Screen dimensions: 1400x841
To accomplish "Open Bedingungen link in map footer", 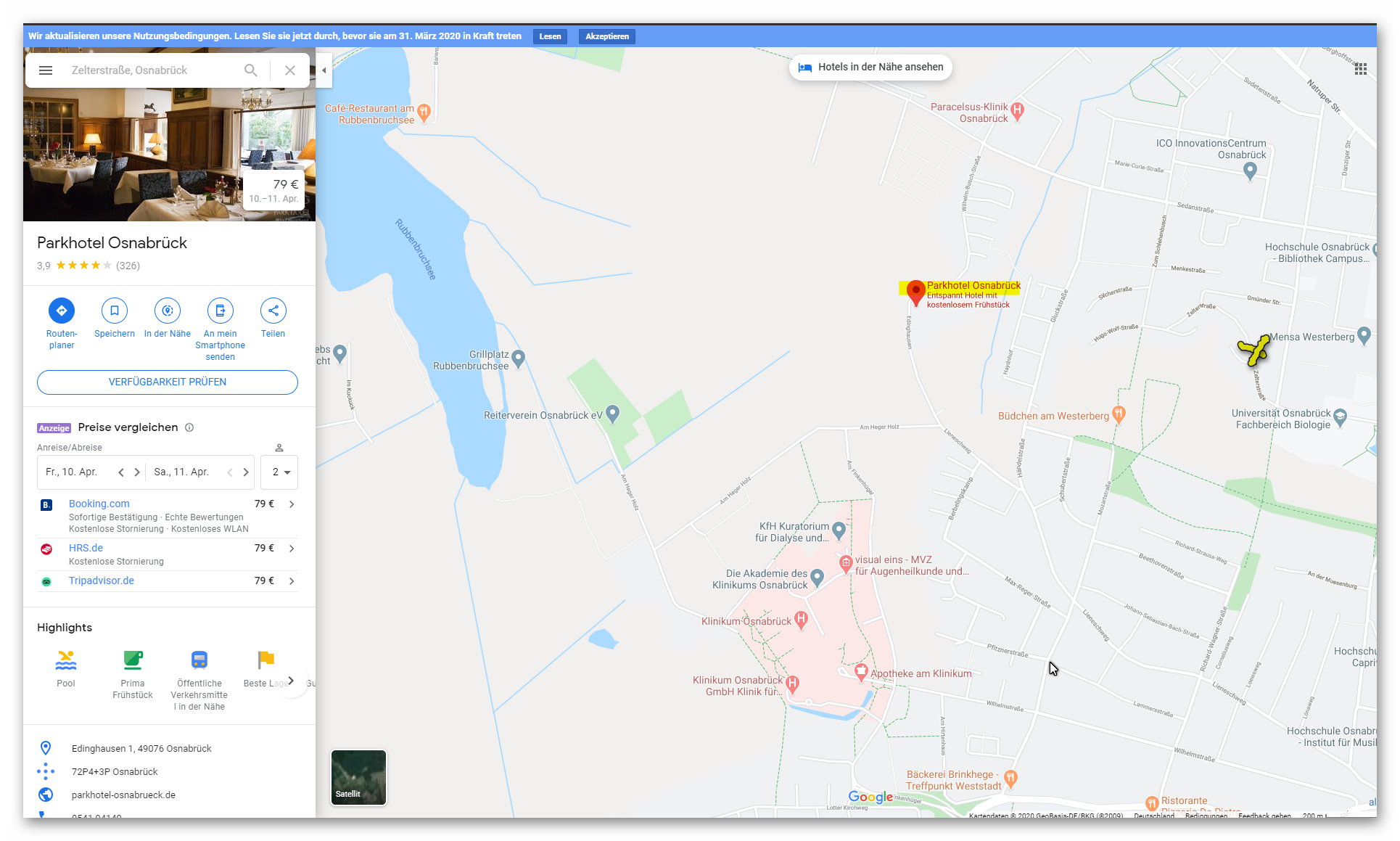I will 1206,816.
